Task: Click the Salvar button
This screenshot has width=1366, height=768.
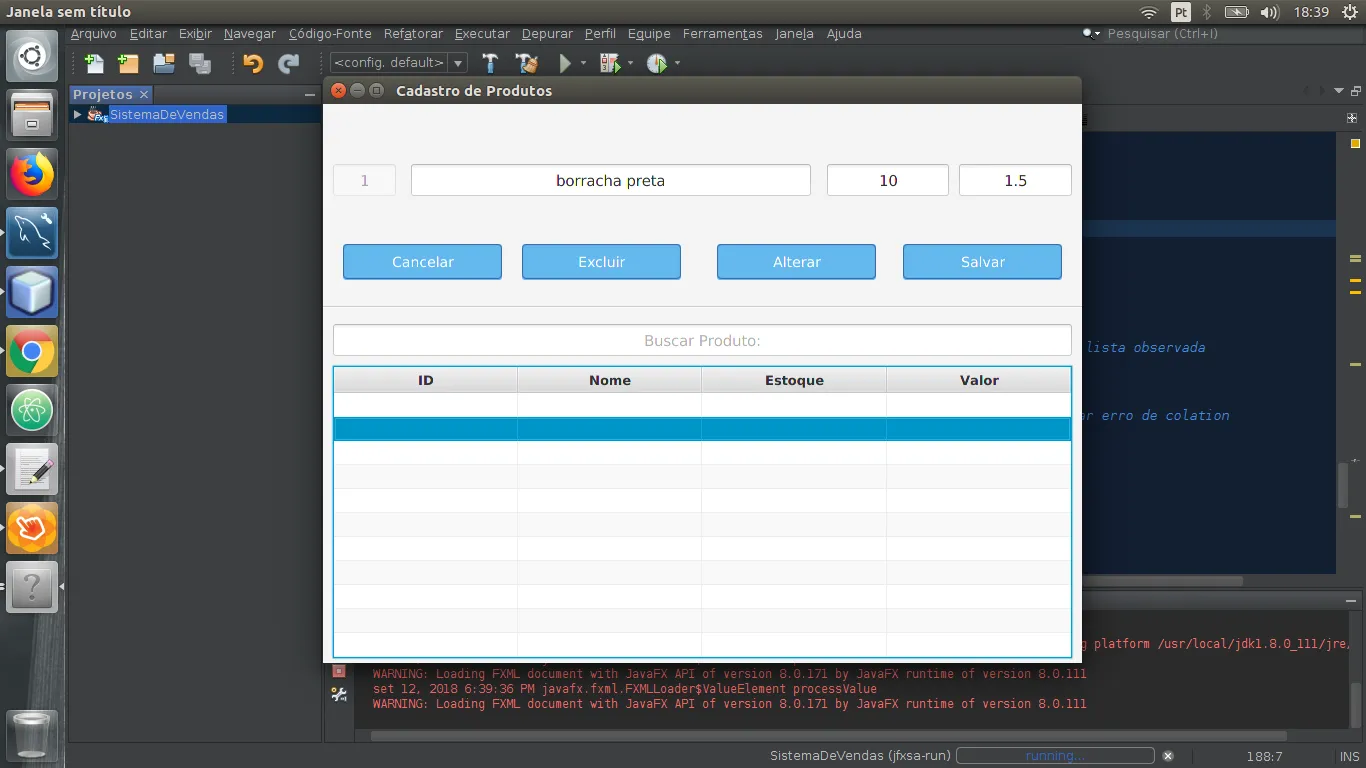Action: pos(982,262)
